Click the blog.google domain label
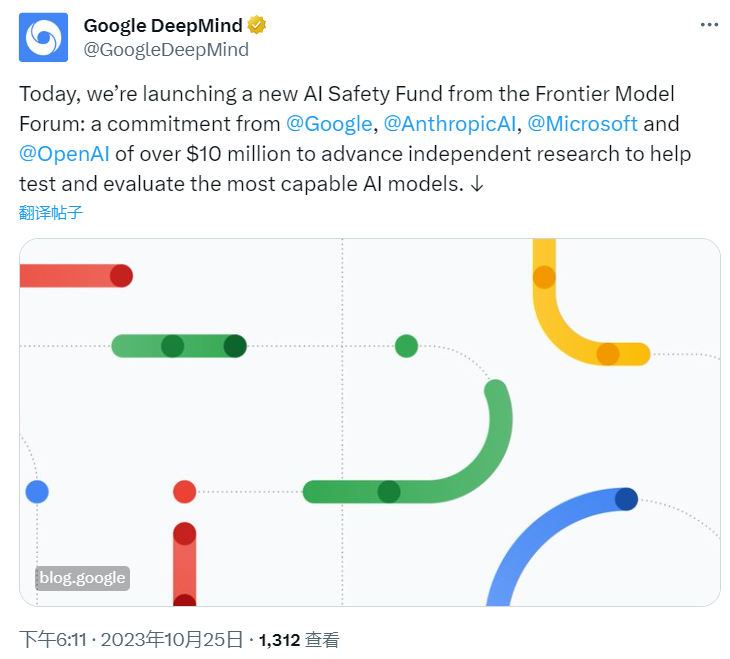The image size is (730, 659). click(83, 577)
